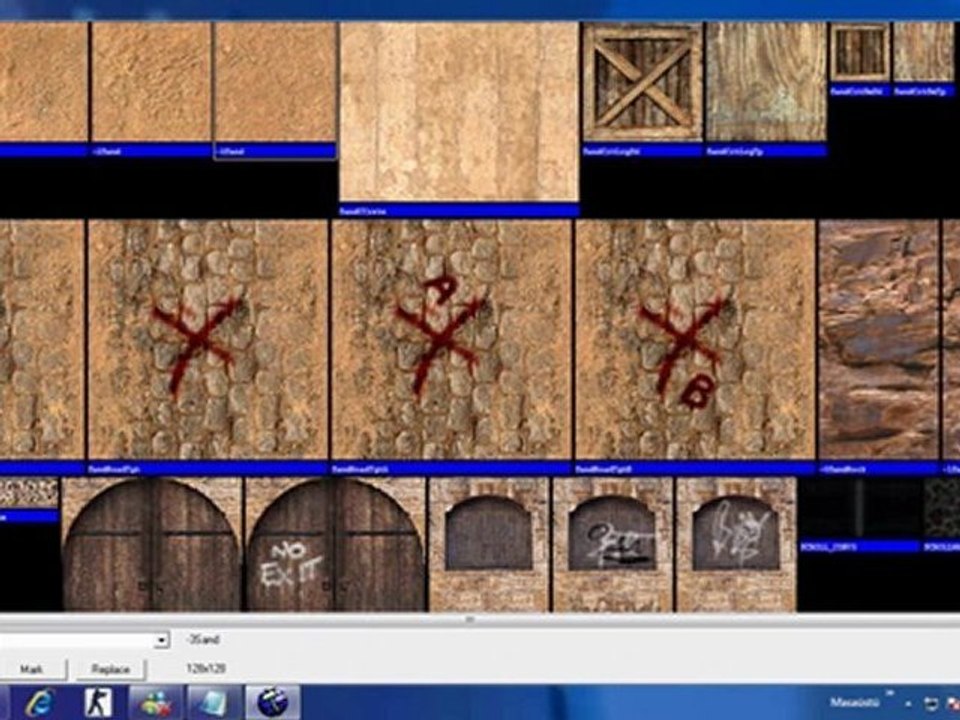The width and height of the screenshot is (960, 720).
Task: Select the NO EXIT door texture
Action: point(336,545)
